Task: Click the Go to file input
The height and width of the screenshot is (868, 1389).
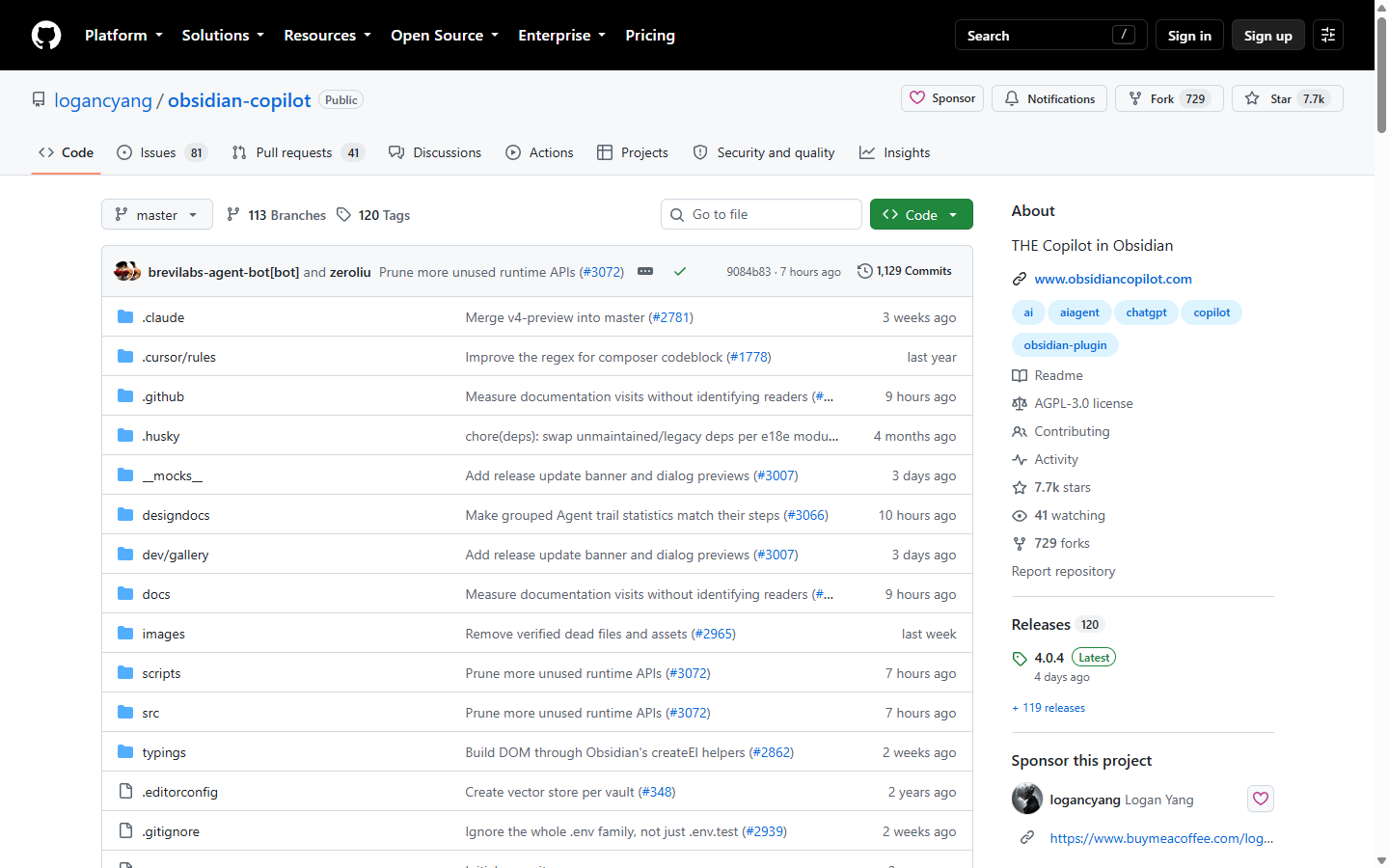Action: click(761, 214)
